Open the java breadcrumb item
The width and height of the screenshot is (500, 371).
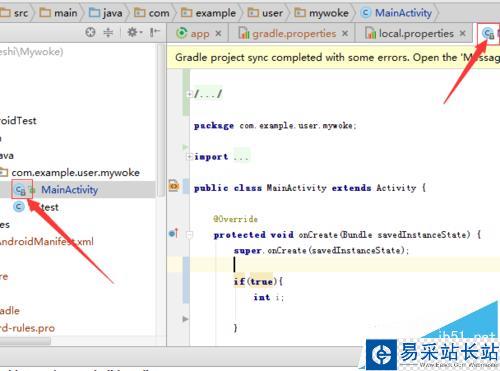click(106, 13)
